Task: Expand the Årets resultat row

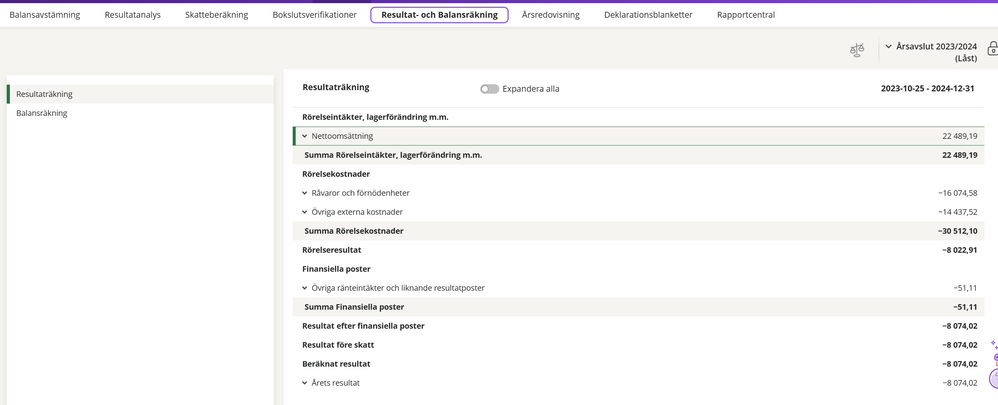Action: (x=305, y=383)
